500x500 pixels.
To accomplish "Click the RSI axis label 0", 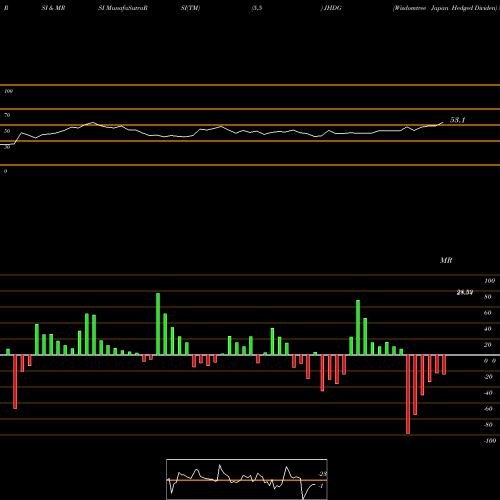I will pos(5,171).
